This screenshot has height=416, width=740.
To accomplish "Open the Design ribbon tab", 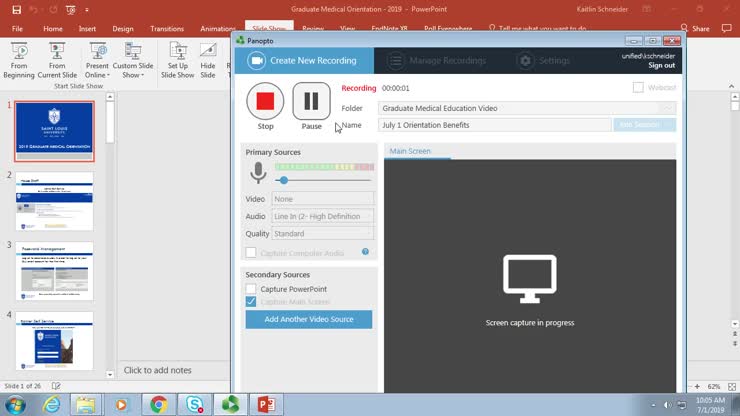I will tap(123, 29).
